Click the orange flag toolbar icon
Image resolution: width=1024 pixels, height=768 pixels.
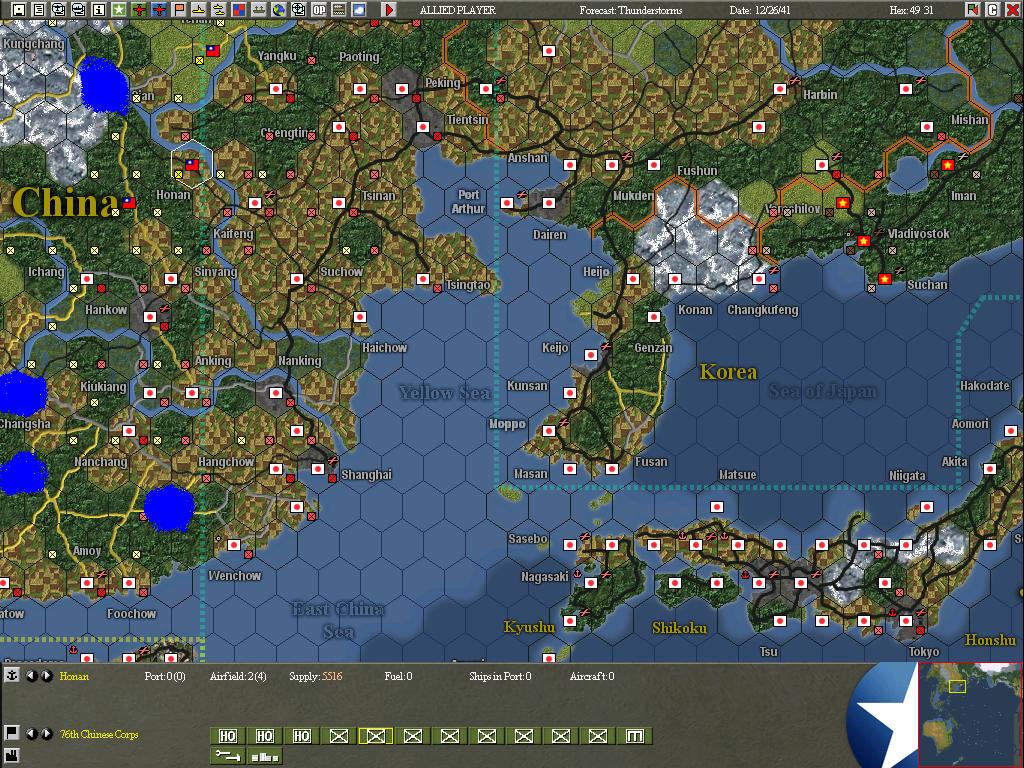pos(178,9)
